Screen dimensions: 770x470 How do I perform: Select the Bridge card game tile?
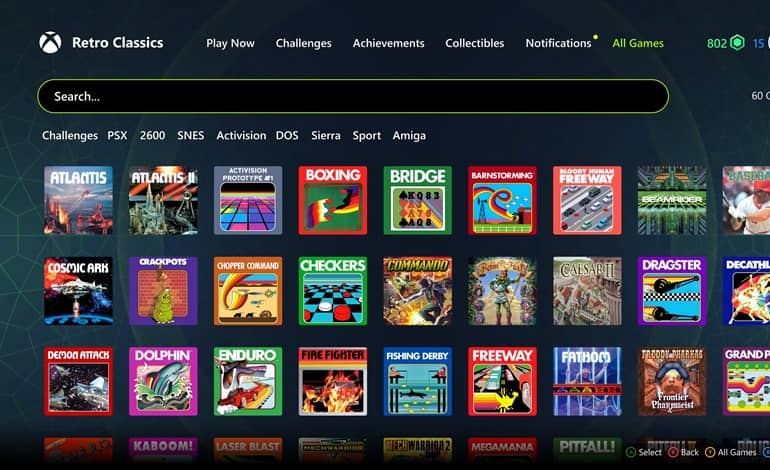(417, 200)
